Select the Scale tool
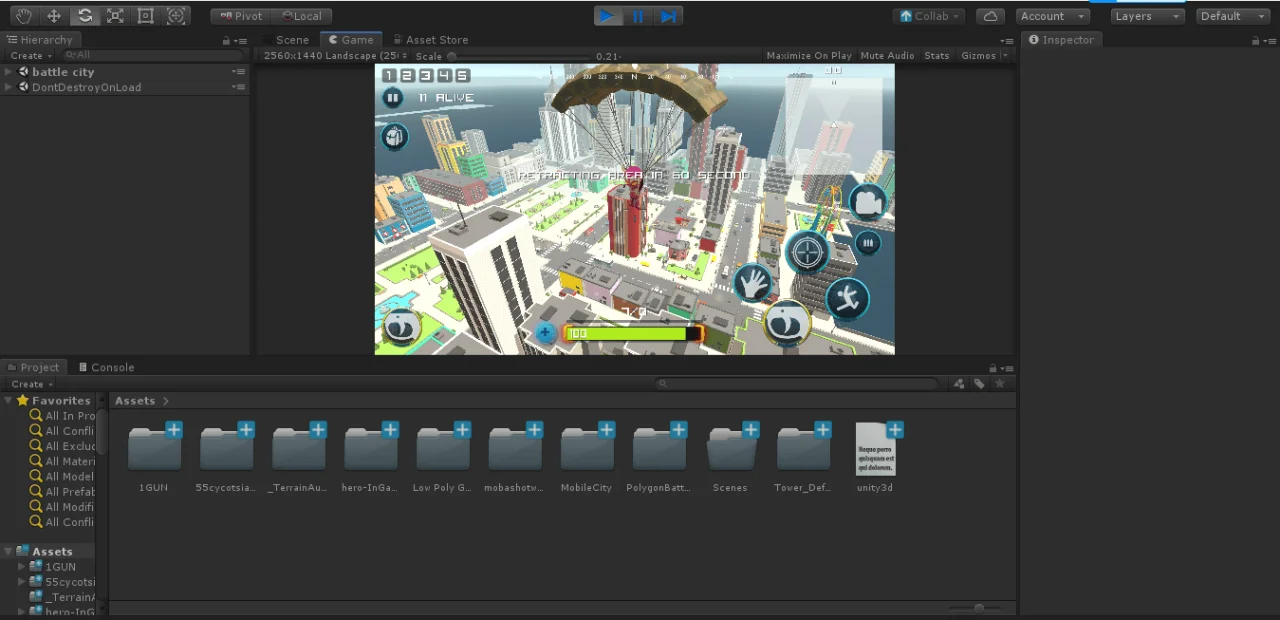This screenshot has height=620, width=1280. (x=115, y=16)
